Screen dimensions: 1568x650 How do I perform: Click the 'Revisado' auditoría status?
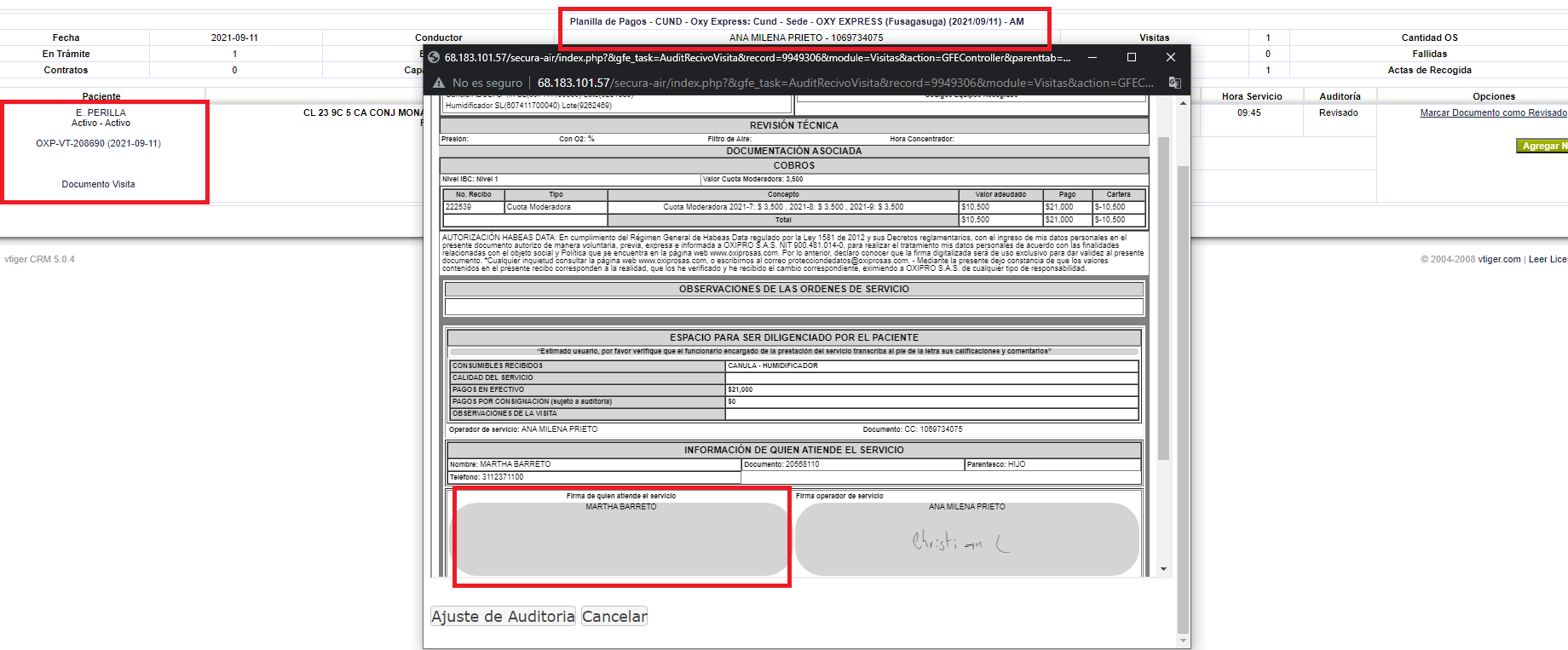(x=1339, y=112)
